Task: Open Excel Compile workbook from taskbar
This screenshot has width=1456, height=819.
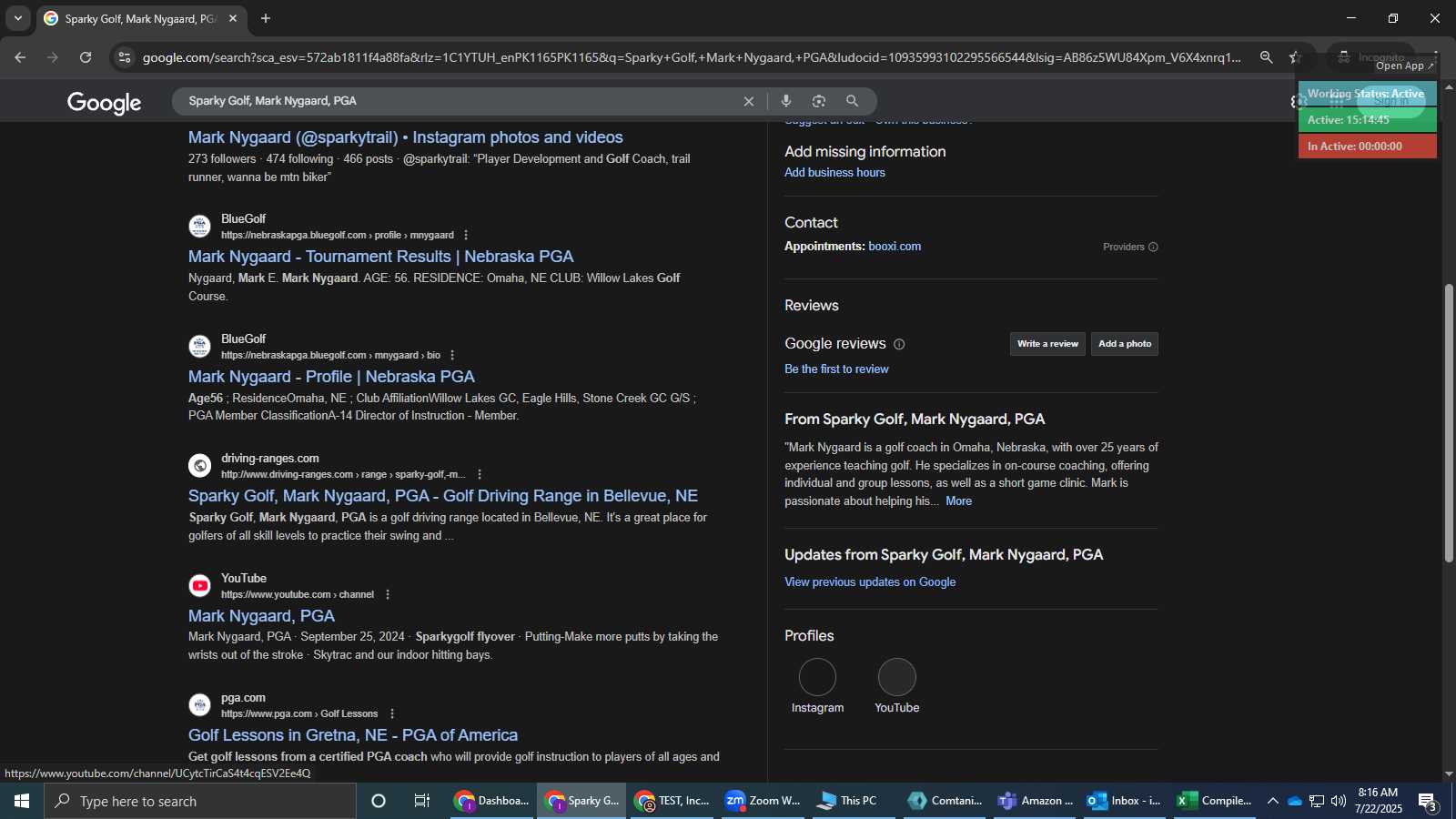Action: (1214, 801)
